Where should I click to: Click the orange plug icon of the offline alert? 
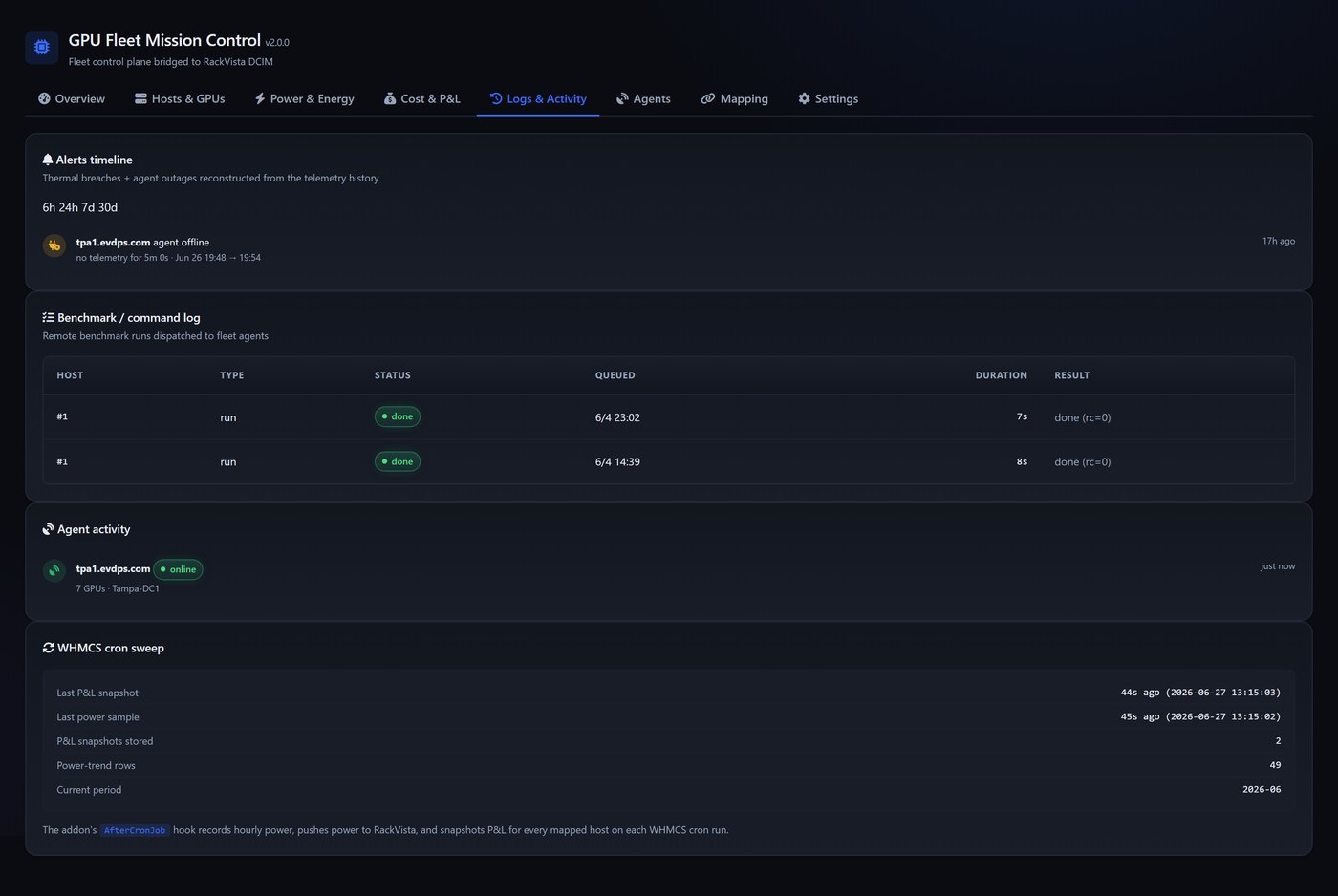point(54,246)
